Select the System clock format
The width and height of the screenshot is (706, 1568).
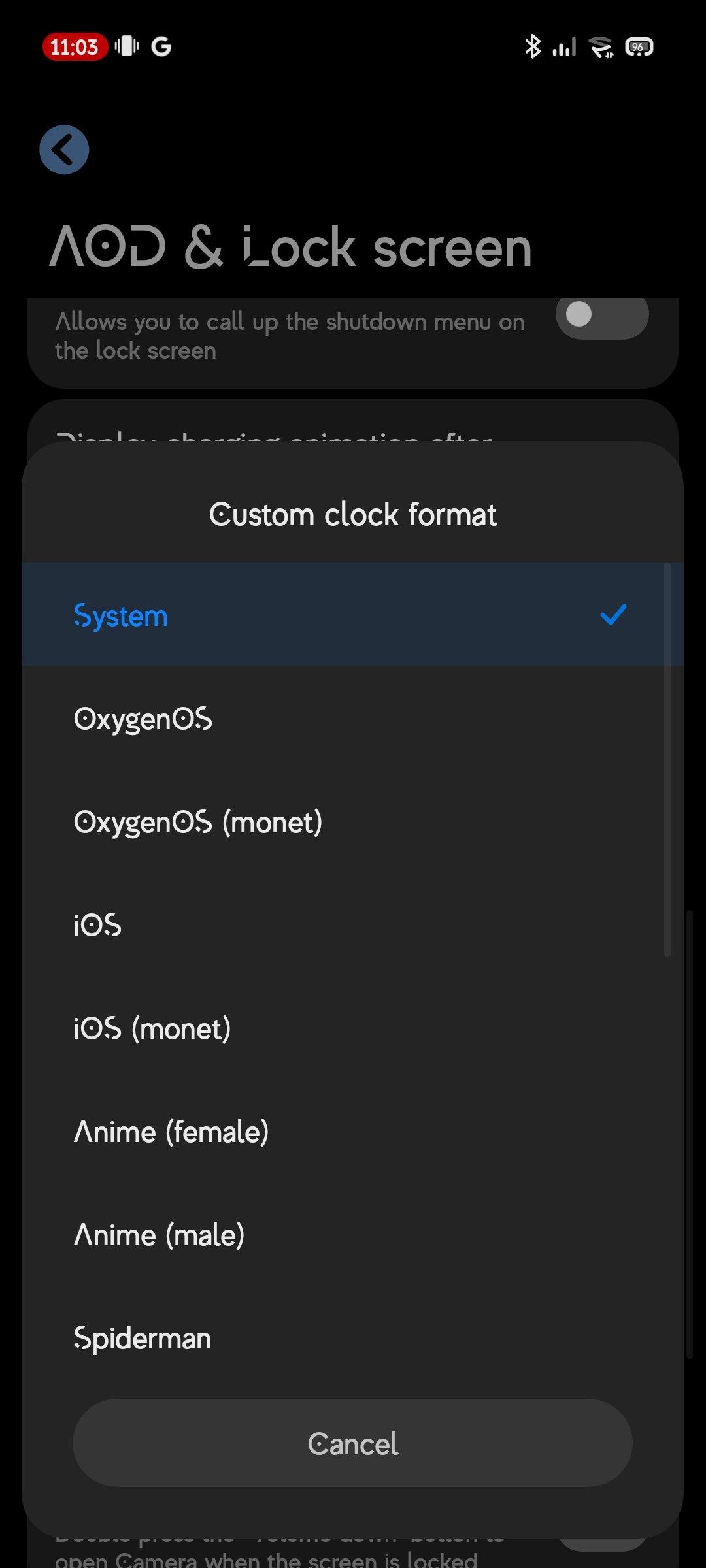click(x=121, y=615)
